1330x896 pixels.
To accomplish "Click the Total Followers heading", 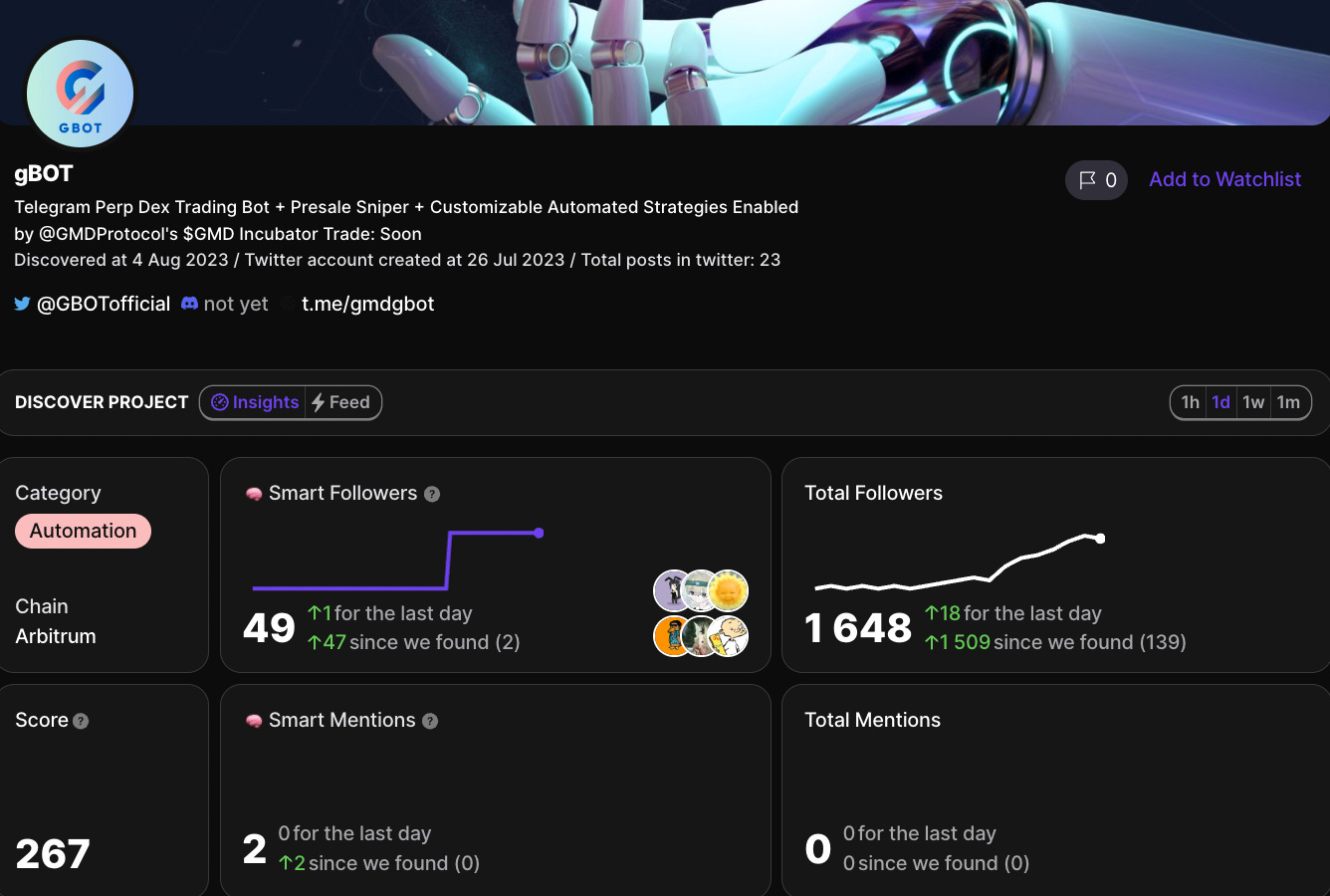I will (873, 493).
